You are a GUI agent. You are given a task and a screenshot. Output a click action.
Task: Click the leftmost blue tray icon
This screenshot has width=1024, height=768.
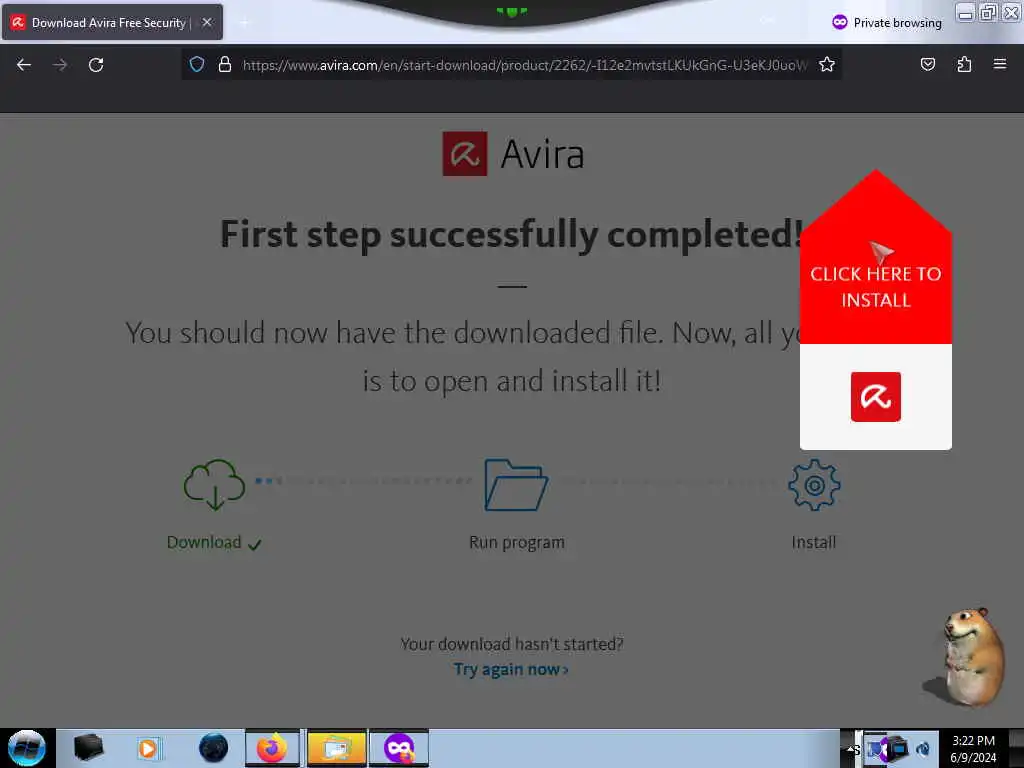874,748
